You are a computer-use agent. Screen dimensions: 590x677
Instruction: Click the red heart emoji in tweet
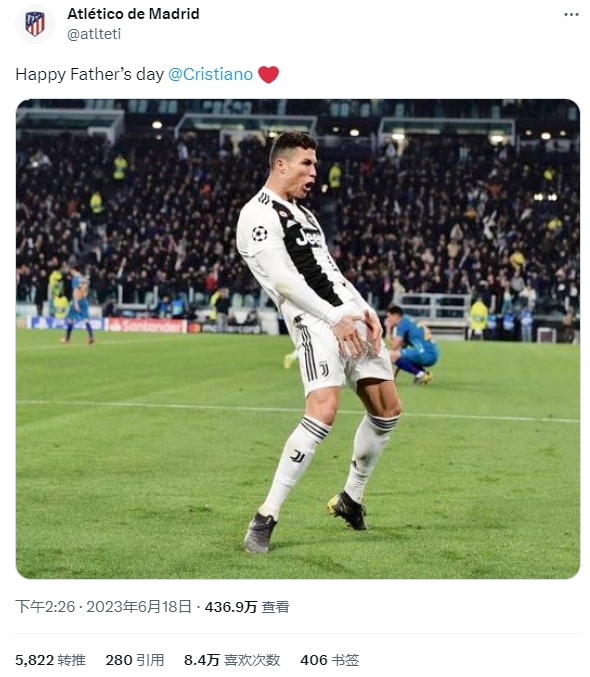[x=268, y=74]
